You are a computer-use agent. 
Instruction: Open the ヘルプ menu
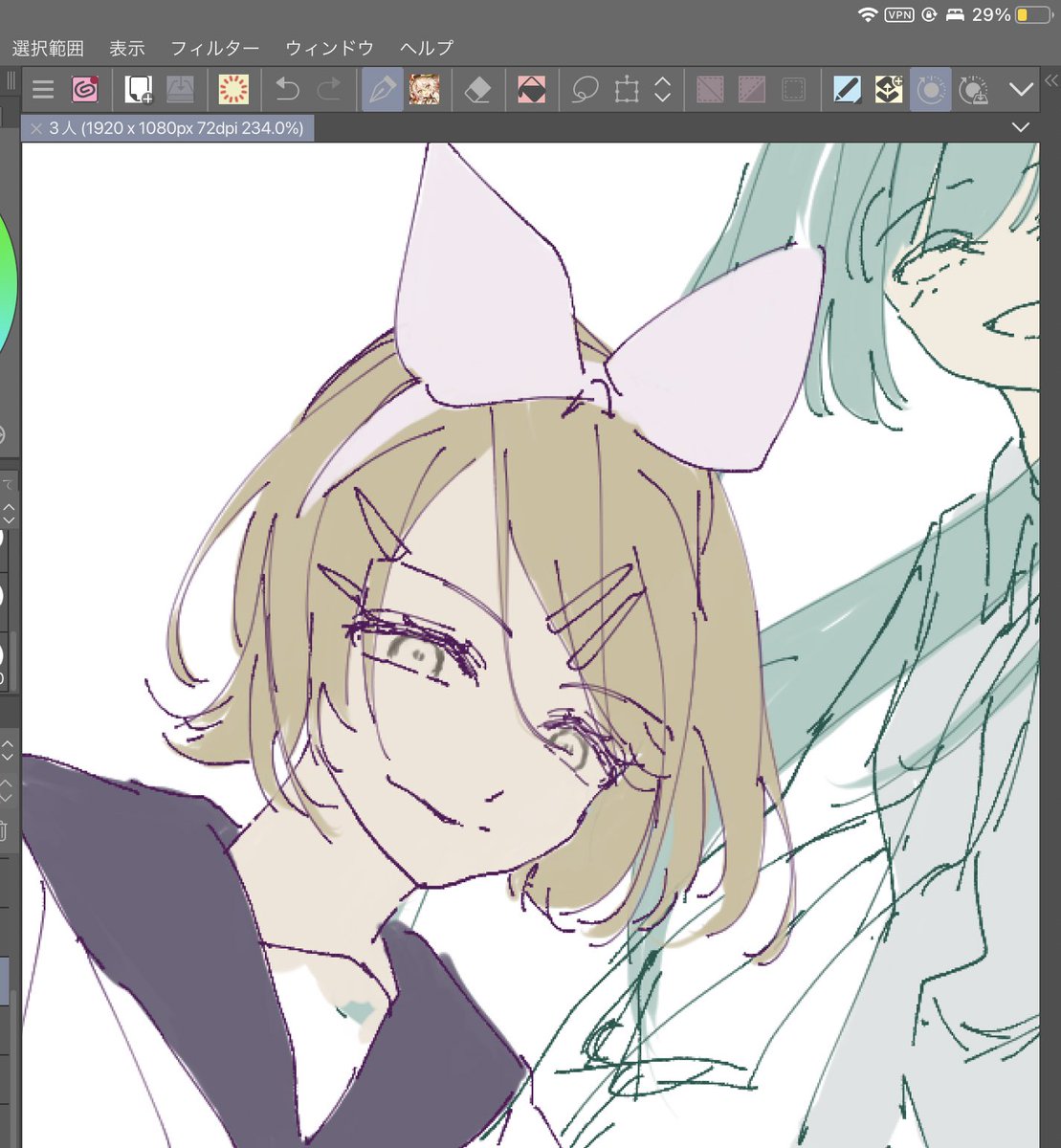427,48
